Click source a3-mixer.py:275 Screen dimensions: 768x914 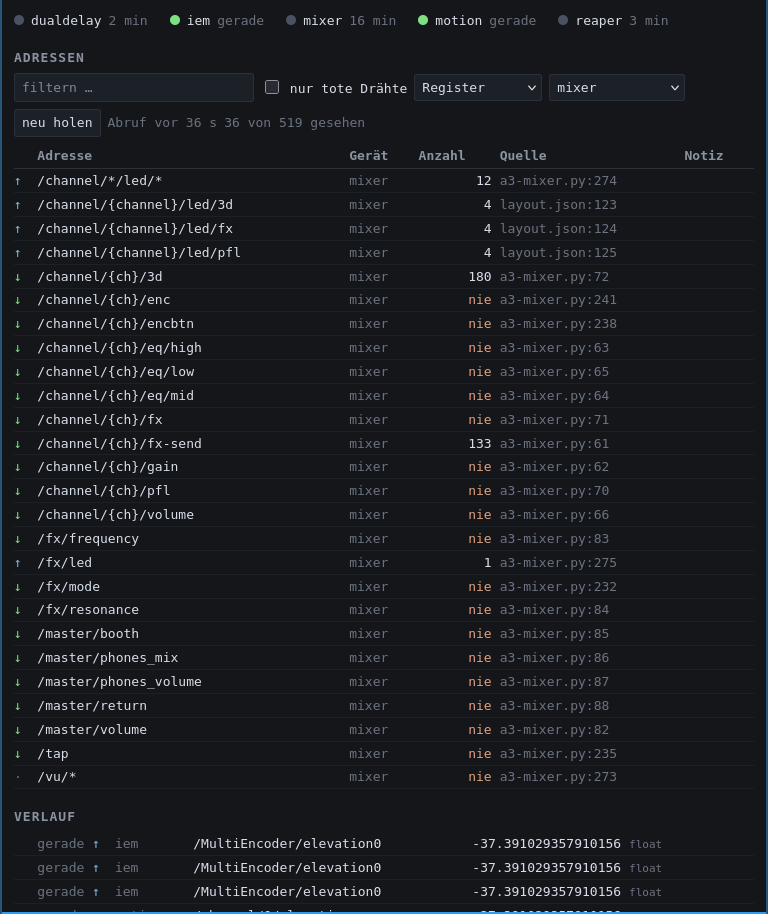(x=558, y=563)
